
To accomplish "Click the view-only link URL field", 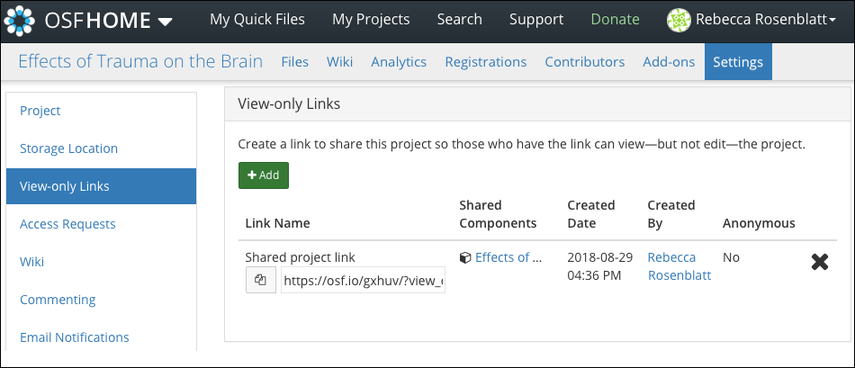I will [x=363, y=280].
